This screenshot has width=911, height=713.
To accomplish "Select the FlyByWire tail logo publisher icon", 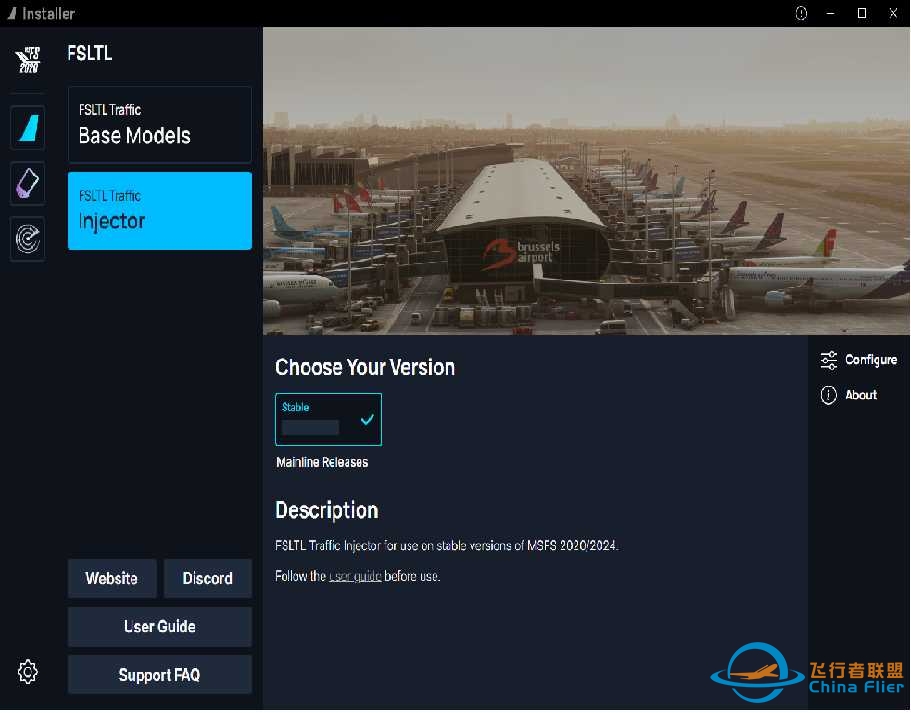I will pyautogui.click(x=28, y=127).
